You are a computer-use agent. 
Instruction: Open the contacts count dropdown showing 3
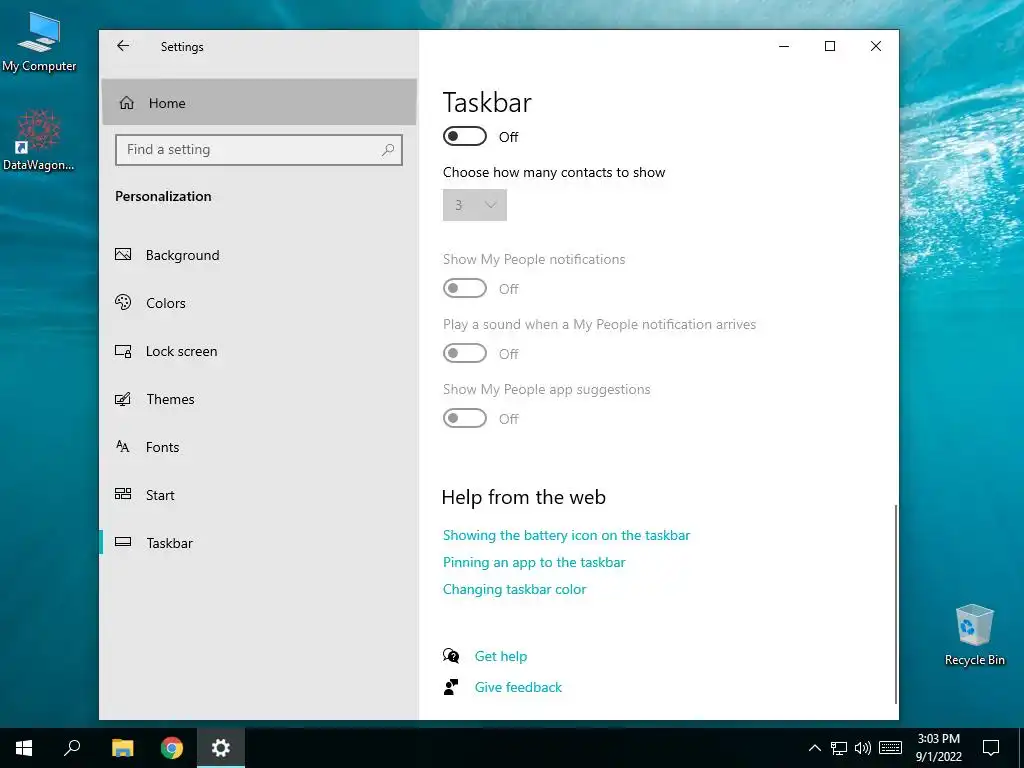(x=475, y=205)
